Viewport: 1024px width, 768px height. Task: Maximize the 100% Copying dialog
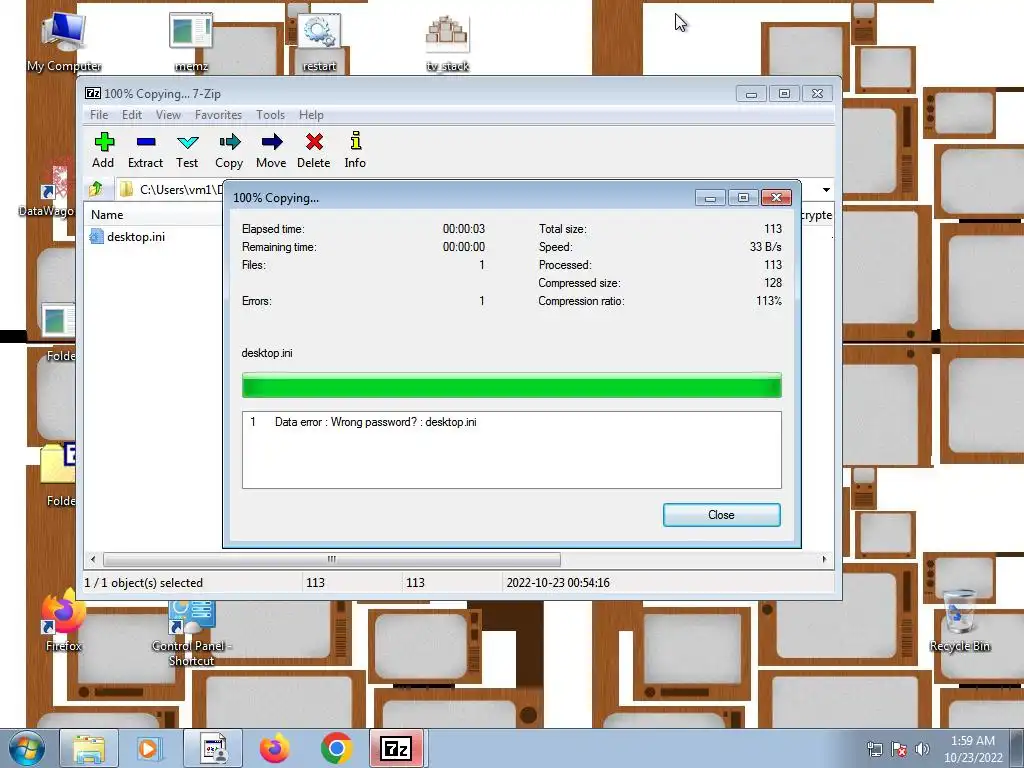point(743,198)
